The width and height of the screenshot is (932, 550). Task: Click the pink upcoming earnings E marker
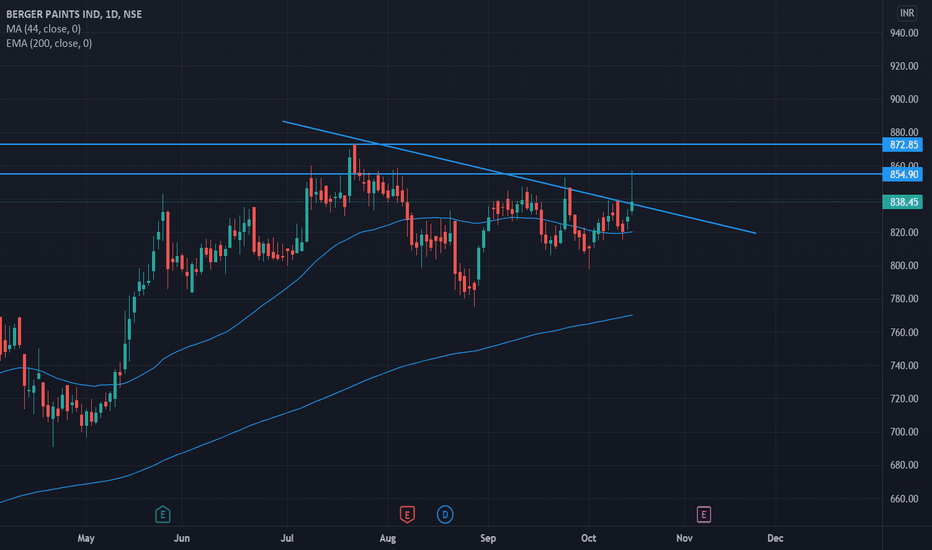tap(704, 514)
